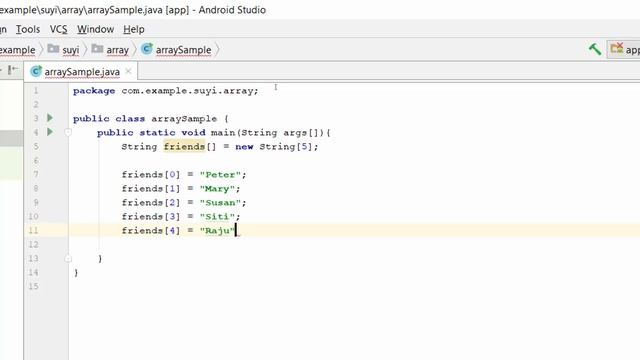This screenshot has width=640, height=360.
Task: Select the suyi breadcrumb folder
Action: click(x=71, y=50)
